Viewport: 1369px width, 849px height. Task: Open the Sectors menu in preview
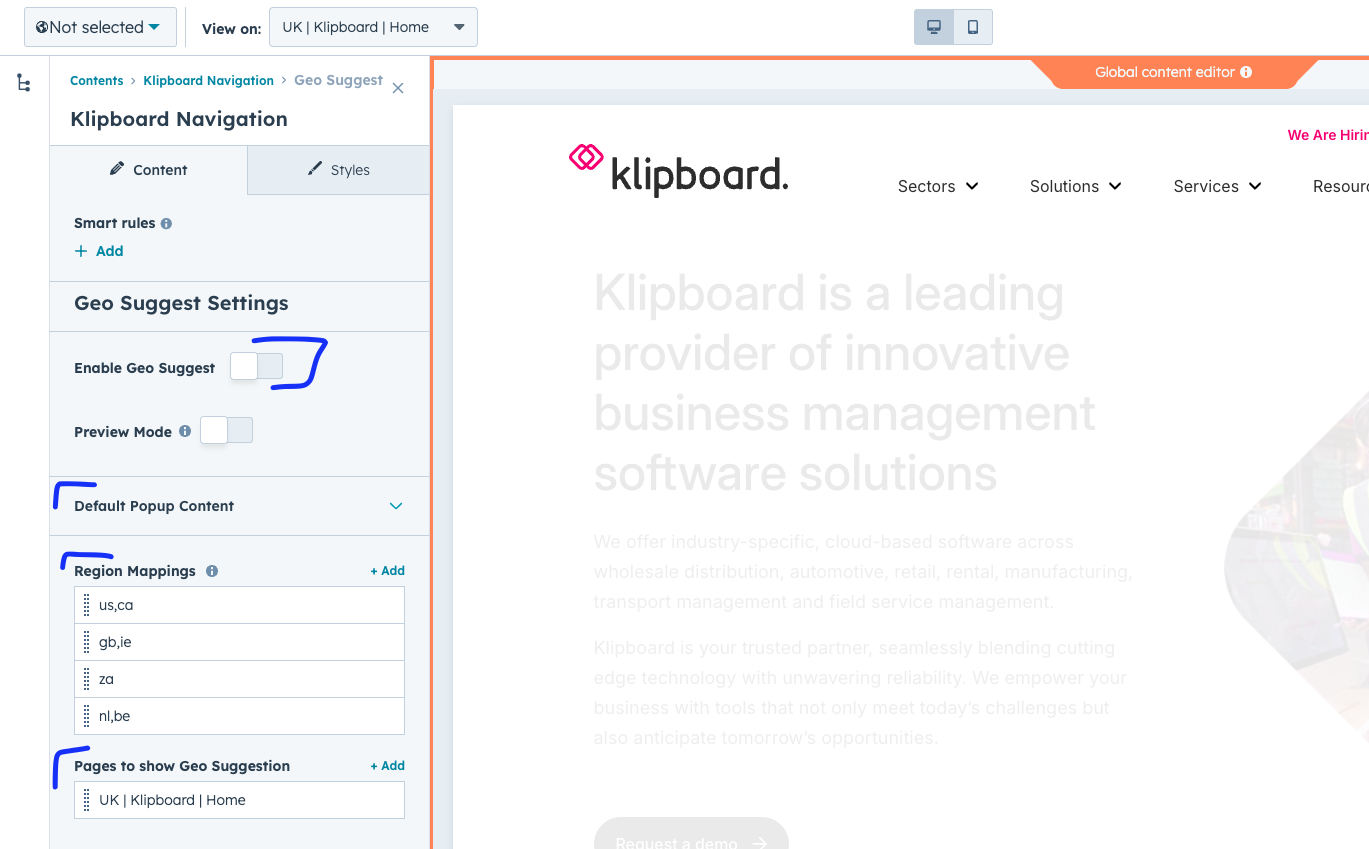938,186
